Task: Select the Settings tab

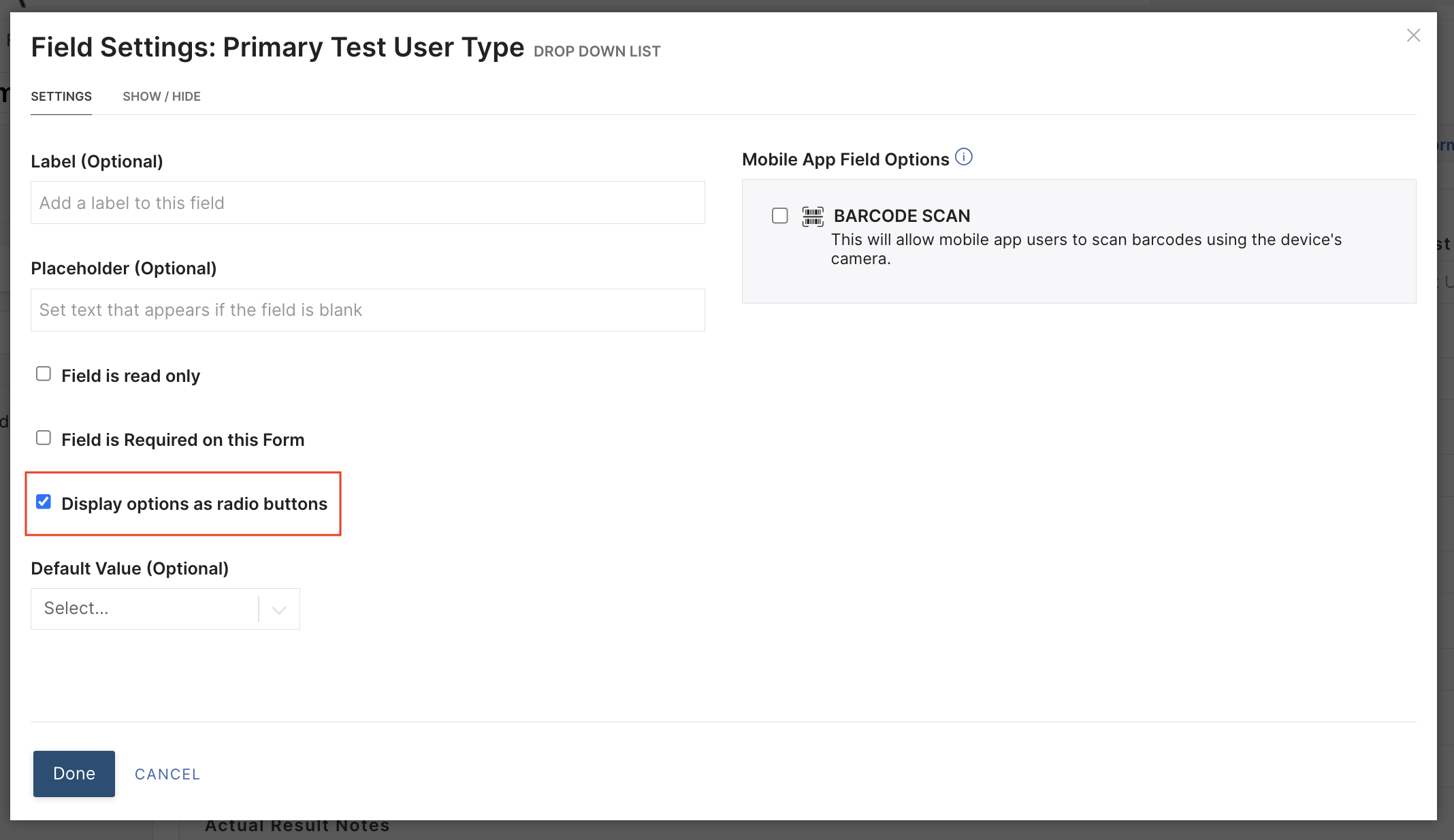Action: 61,97
